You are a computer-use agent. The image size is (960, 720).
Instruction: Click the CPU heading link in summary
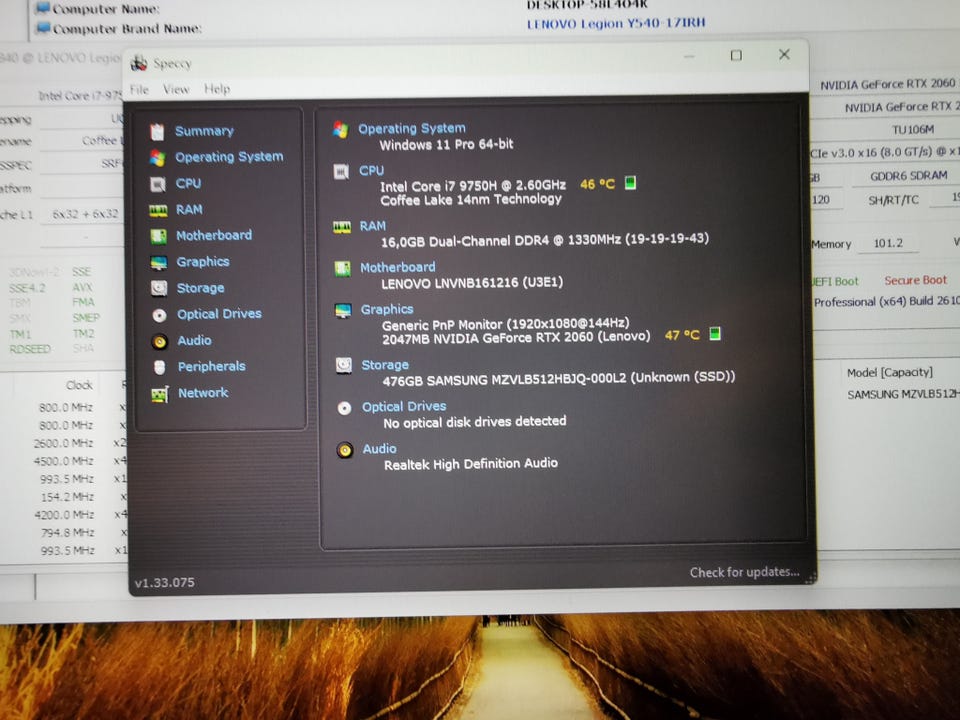(371, 171)
